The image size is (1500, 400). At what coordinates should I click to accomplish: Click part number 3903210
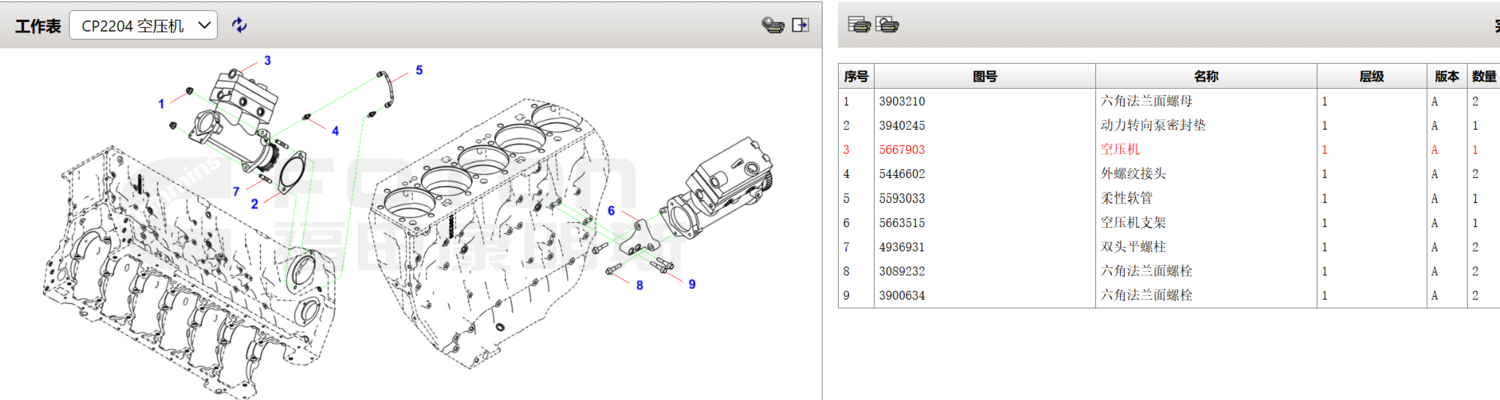click(x=902, y=101)
